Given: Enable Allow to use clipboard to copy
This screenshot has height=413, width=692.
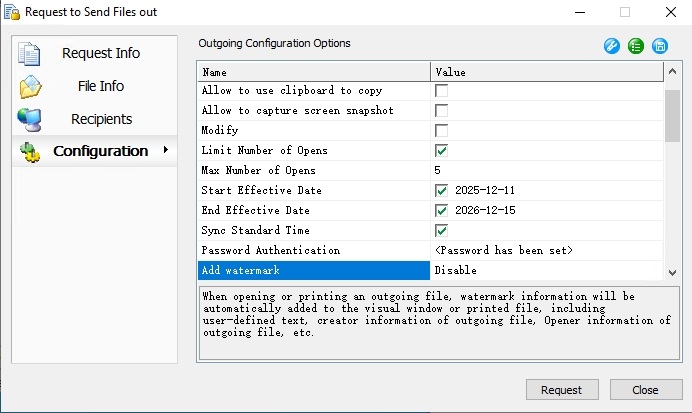Looking at the screenshot, I should (x=441, y=90).
